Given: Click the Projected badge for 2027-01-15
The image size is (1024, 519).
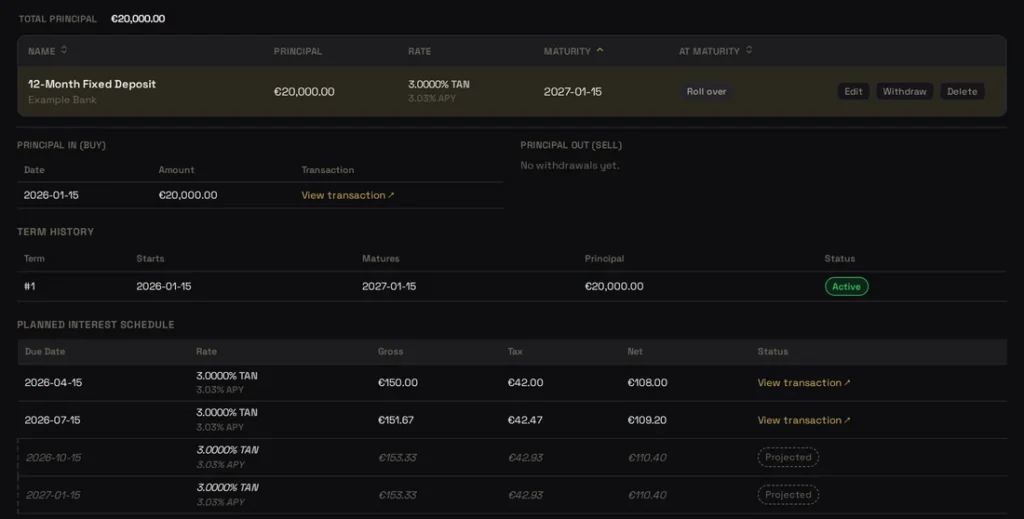Looking at the screenshot, I should coord(788,495).
